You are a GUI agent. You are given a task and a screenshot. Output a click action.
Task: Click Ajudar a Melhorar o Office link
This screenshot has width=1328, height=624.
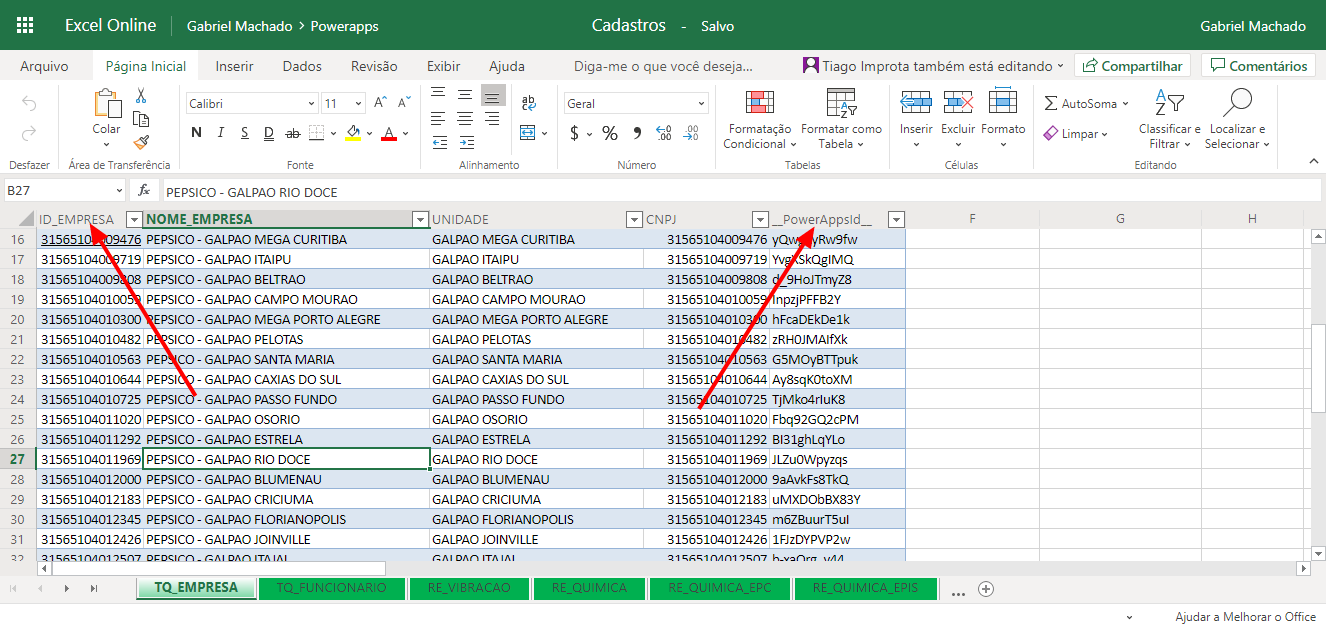1245,617
